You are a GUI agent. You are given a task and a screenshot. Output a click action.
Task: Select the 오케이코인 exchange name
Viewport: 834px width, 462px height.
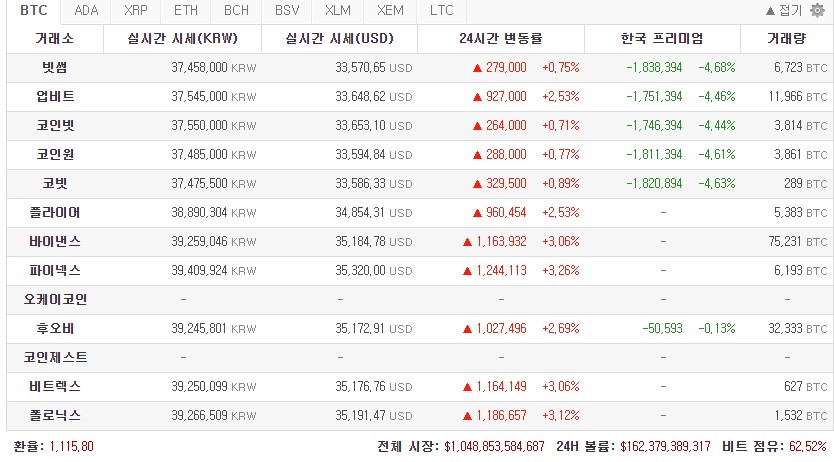coord(55,299)
